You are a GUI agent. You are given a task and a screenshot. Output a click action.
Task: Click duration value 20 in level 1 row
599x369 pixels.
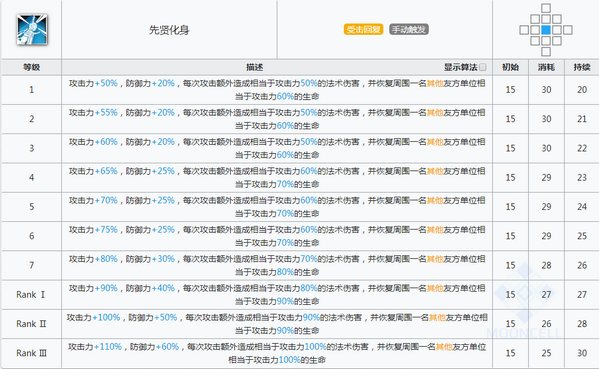(x=582, y=90)
